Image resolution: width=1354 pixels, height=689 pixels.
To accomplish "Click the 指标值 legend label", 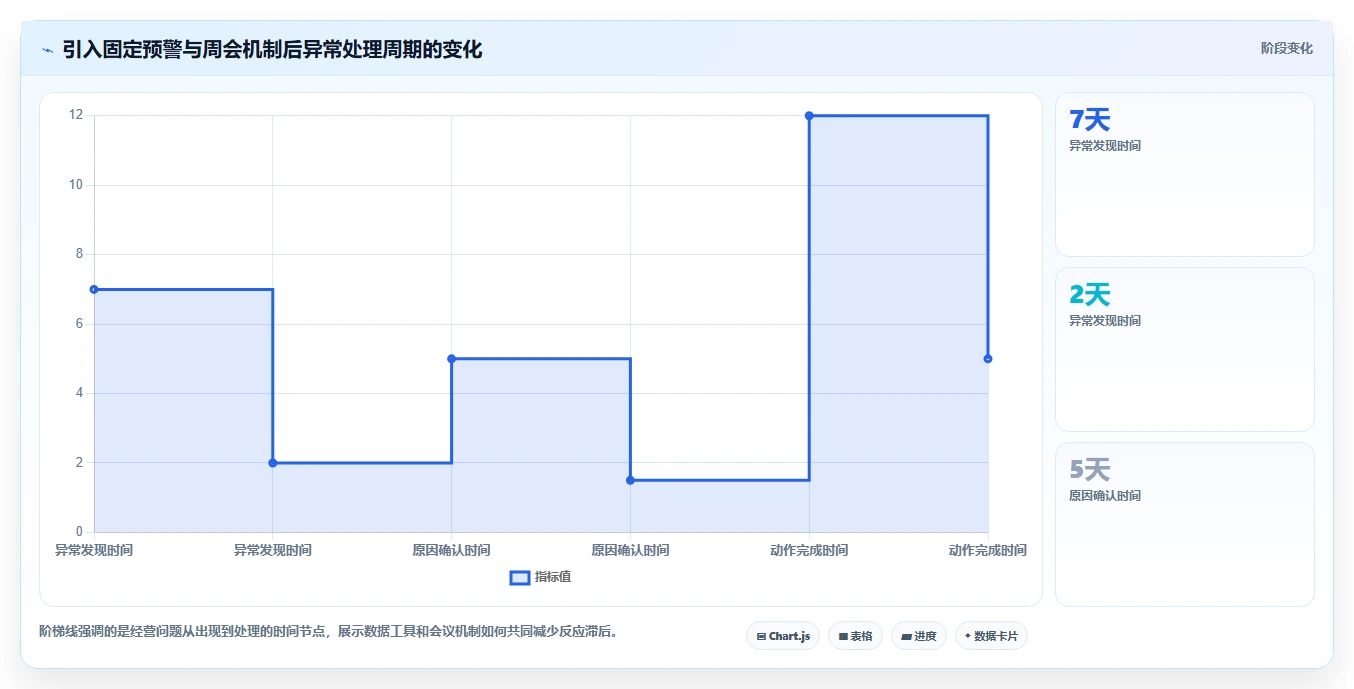I will (553, 578).
